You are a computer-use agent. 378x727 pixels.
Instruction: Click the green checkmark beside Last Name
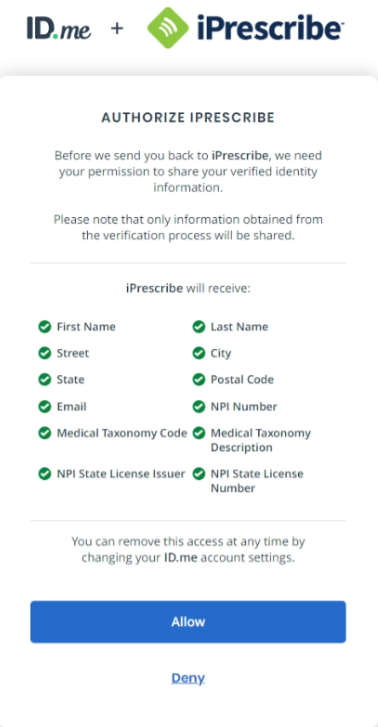click(x=199, y=327)
